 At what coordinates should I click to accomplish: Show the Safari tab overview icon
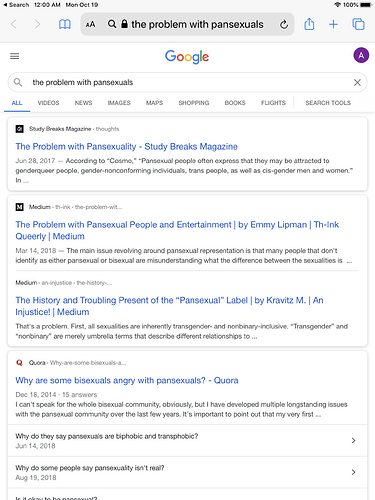click(x=358, y=24)
